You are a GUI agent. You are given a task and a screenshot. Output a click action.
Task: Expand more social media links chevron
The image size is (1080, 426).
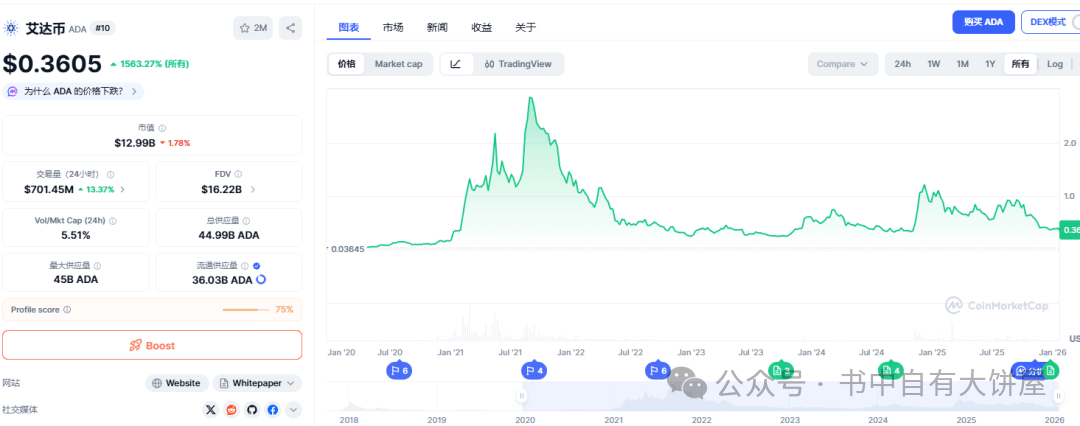coord(293,409)
